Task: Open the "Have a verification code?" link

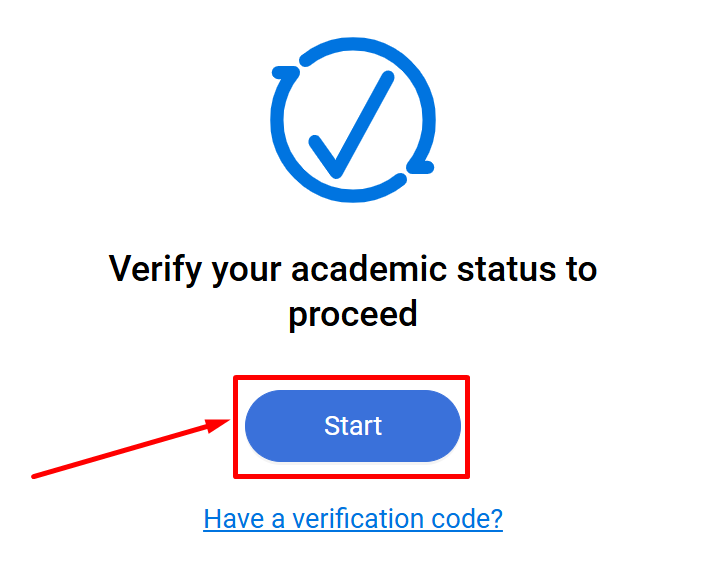Action: click(352, 518)
